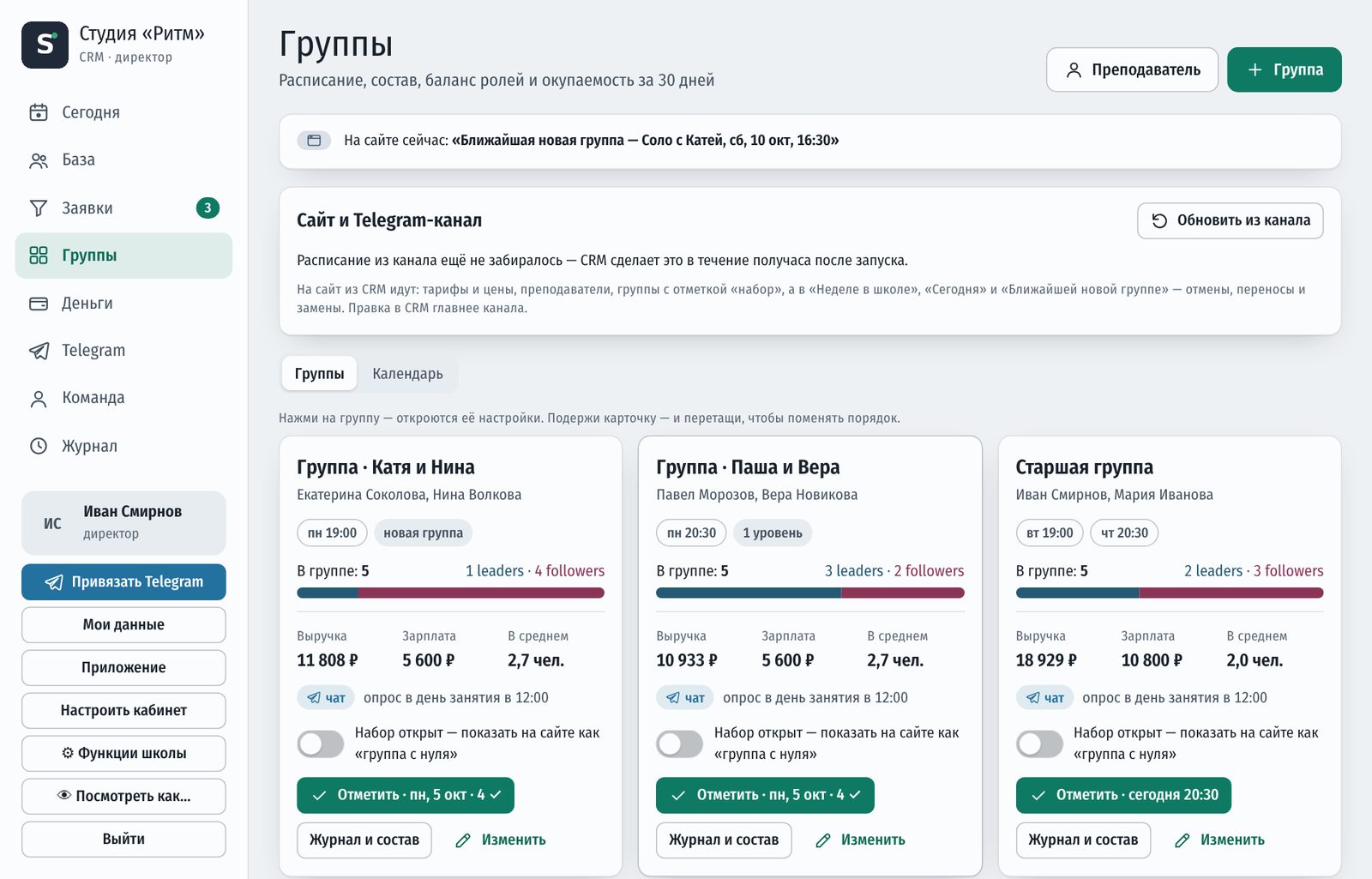Click the «чт 20:30» schedule chip
Image resolution: width=1372 pixels, height=879 pixels.
(1124, 533)
